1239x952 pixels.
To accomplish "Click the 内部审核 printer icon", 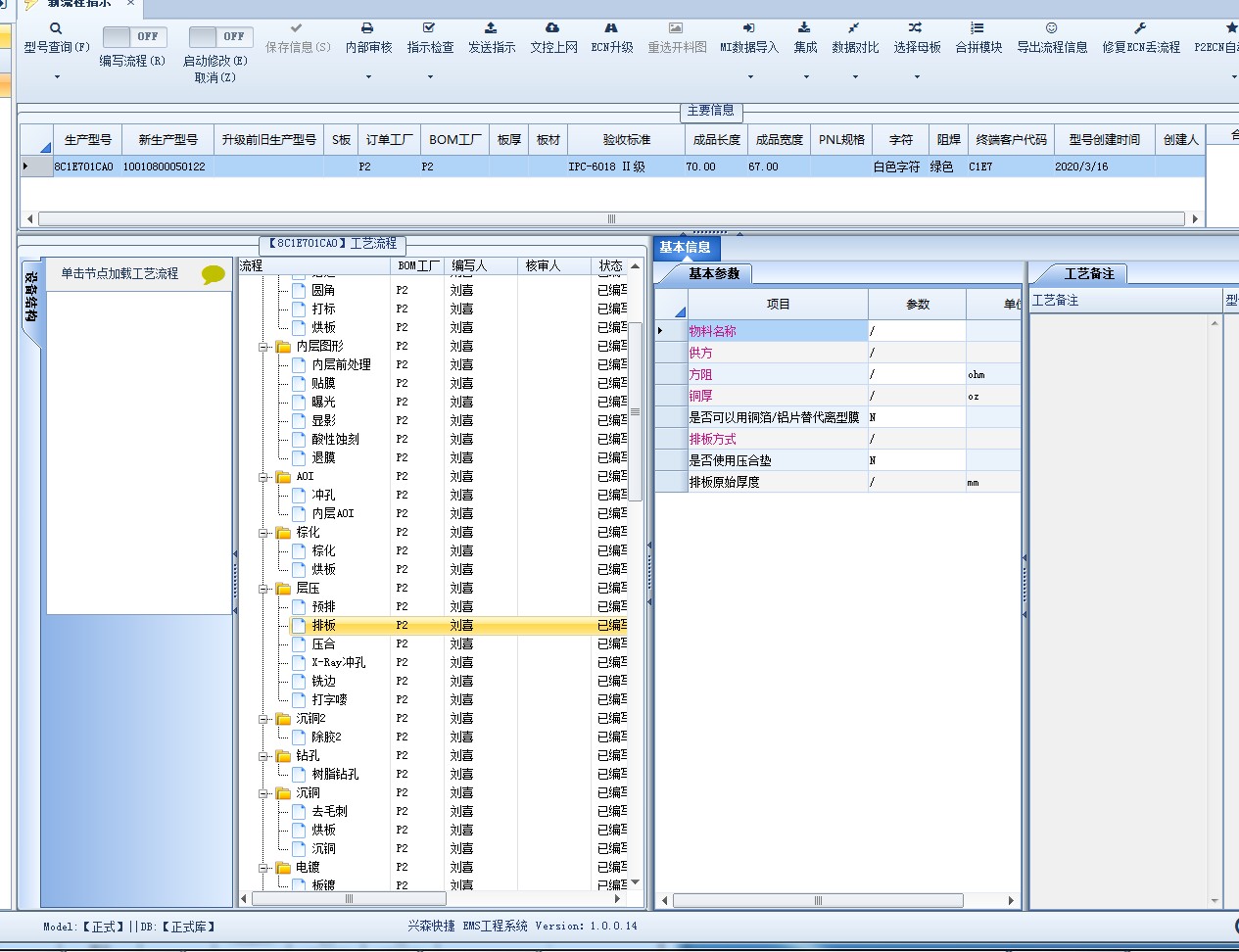I will coord(367,28).
